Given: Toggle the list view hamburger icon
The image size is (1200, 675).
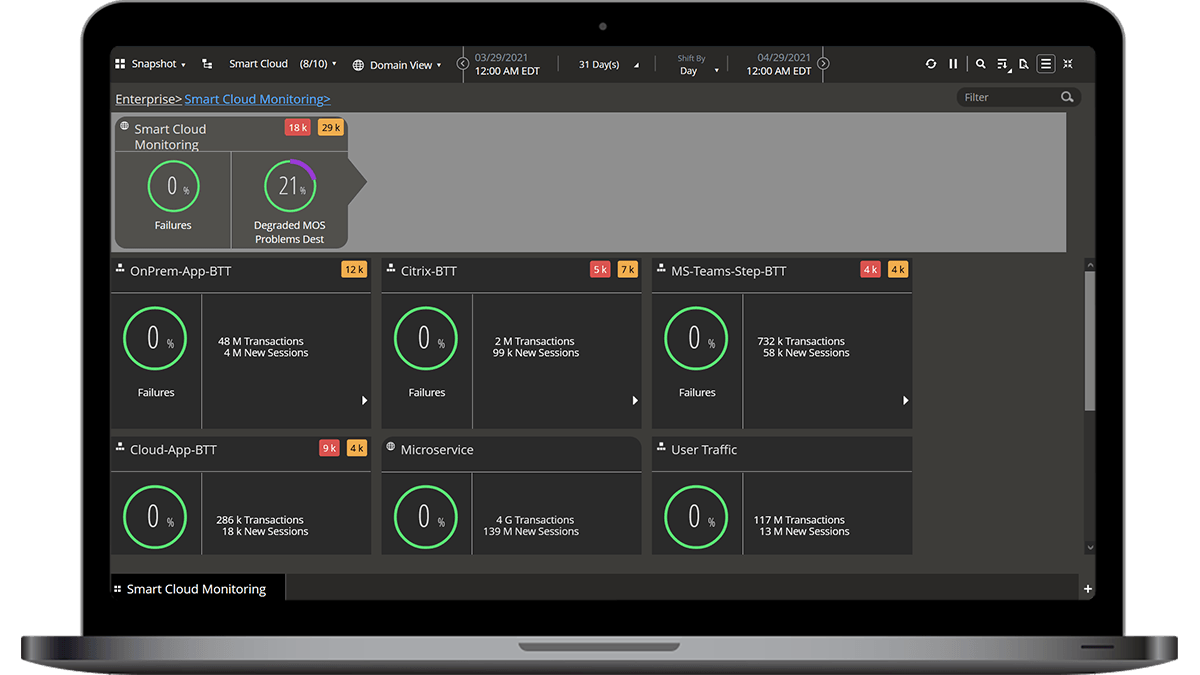Looking at the screenshot, I should (x=1045, y=64).
